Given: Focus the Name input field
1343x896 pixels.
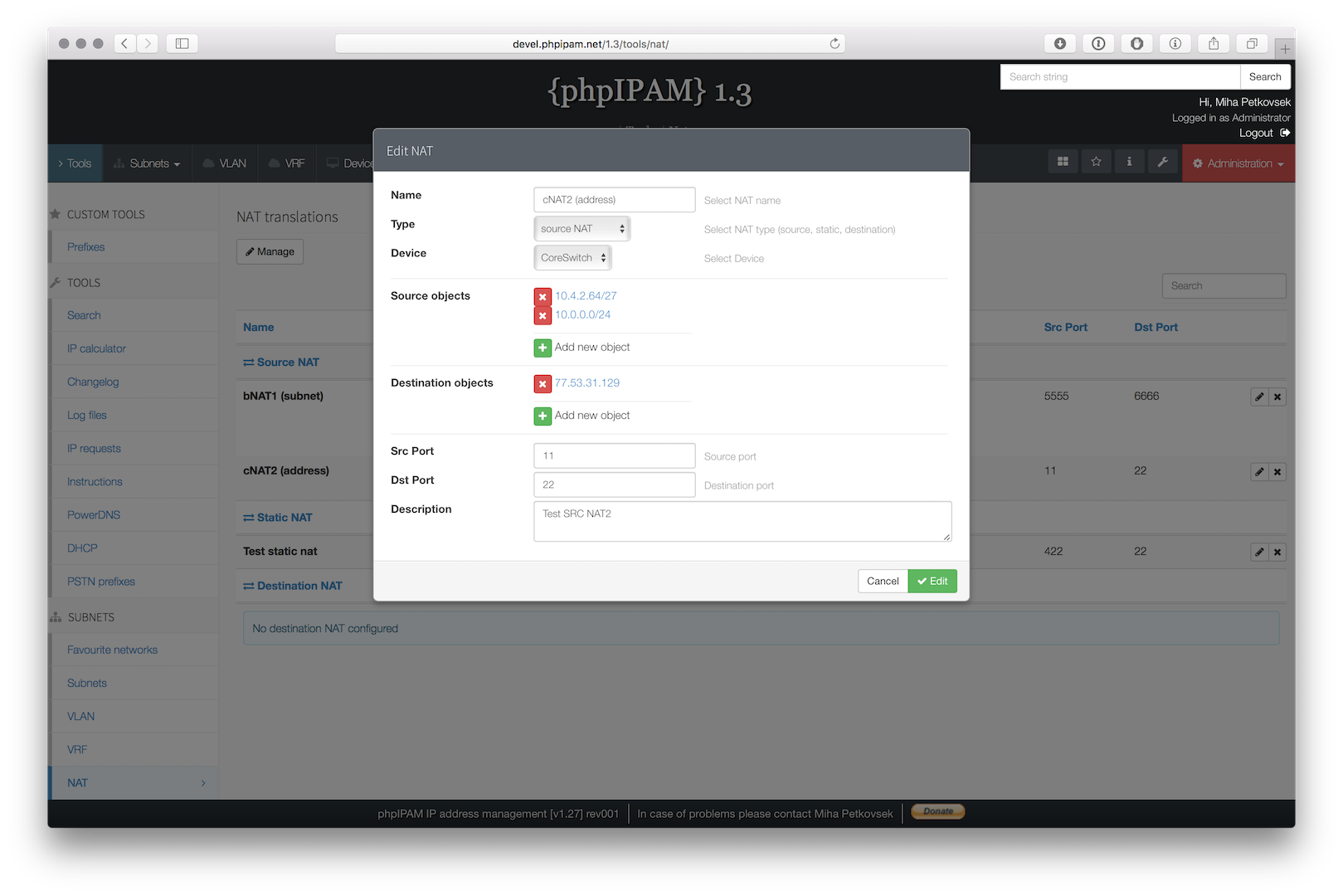Looking at the screenshot, I should (x=615, y=200).
